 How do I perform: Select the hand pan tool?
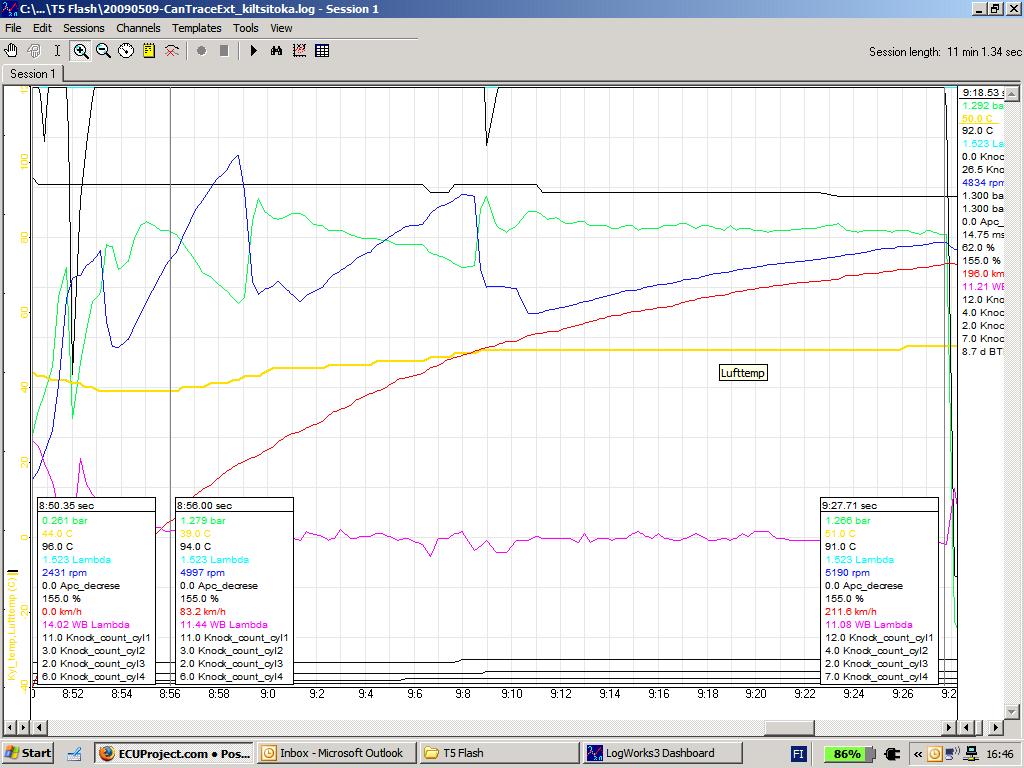pyautogui.click(x=13, y=50)
